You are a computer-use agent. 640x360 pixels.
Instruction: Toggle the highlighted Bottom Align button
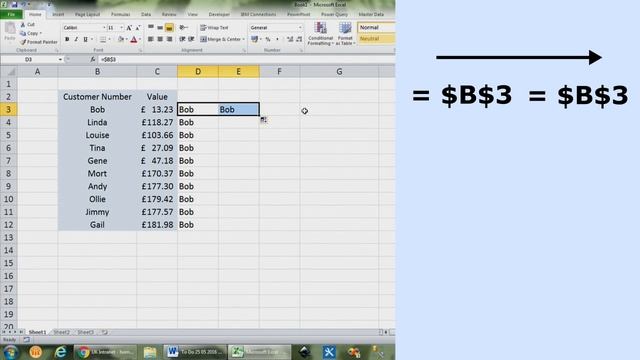click(x=169, y=27)
